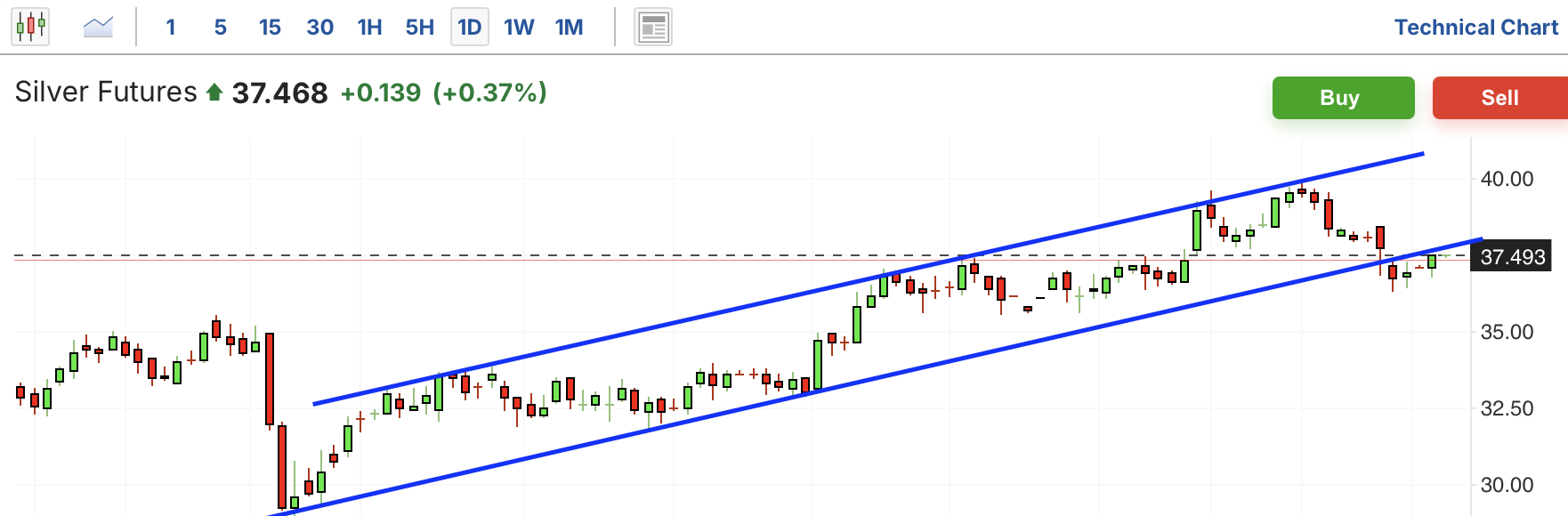Switch to the area chart type icon
The height and width of the screenshot is (516, 1568).
point(98,27)
